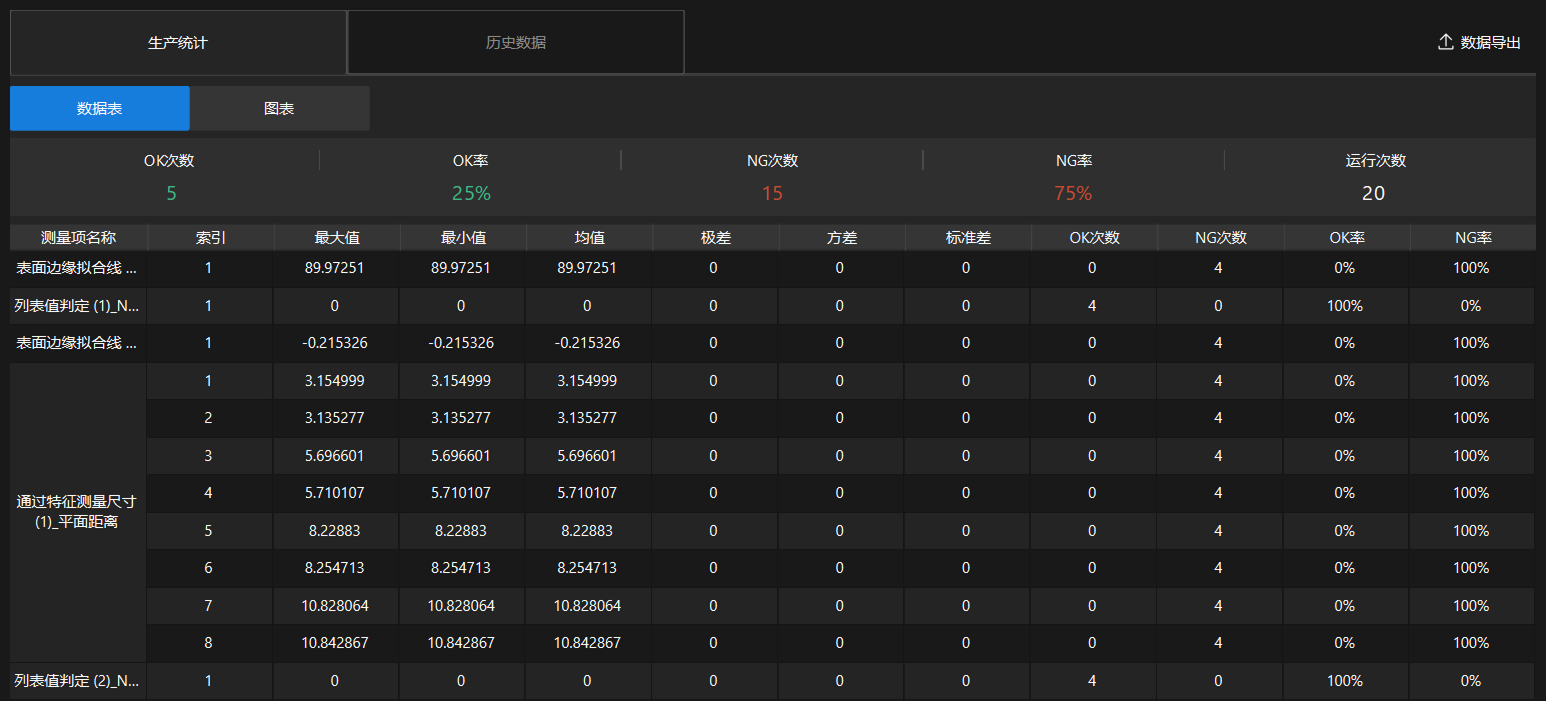This screenshot has width=1546, height=701.
Task: Expand the 列表值判定 (1)_N... row
Action: click(77, 305)
